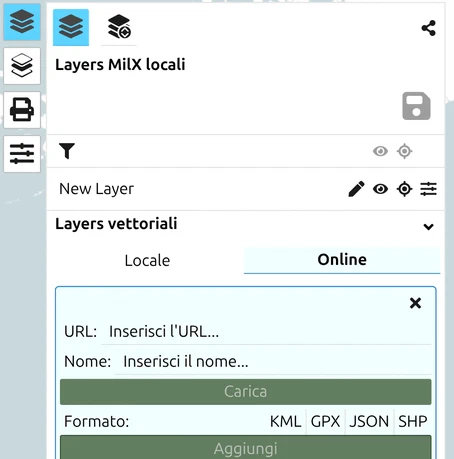Open the outlined layers stack sidebar icon
This screenshot has height=459, width=454.
coord(22,66)
